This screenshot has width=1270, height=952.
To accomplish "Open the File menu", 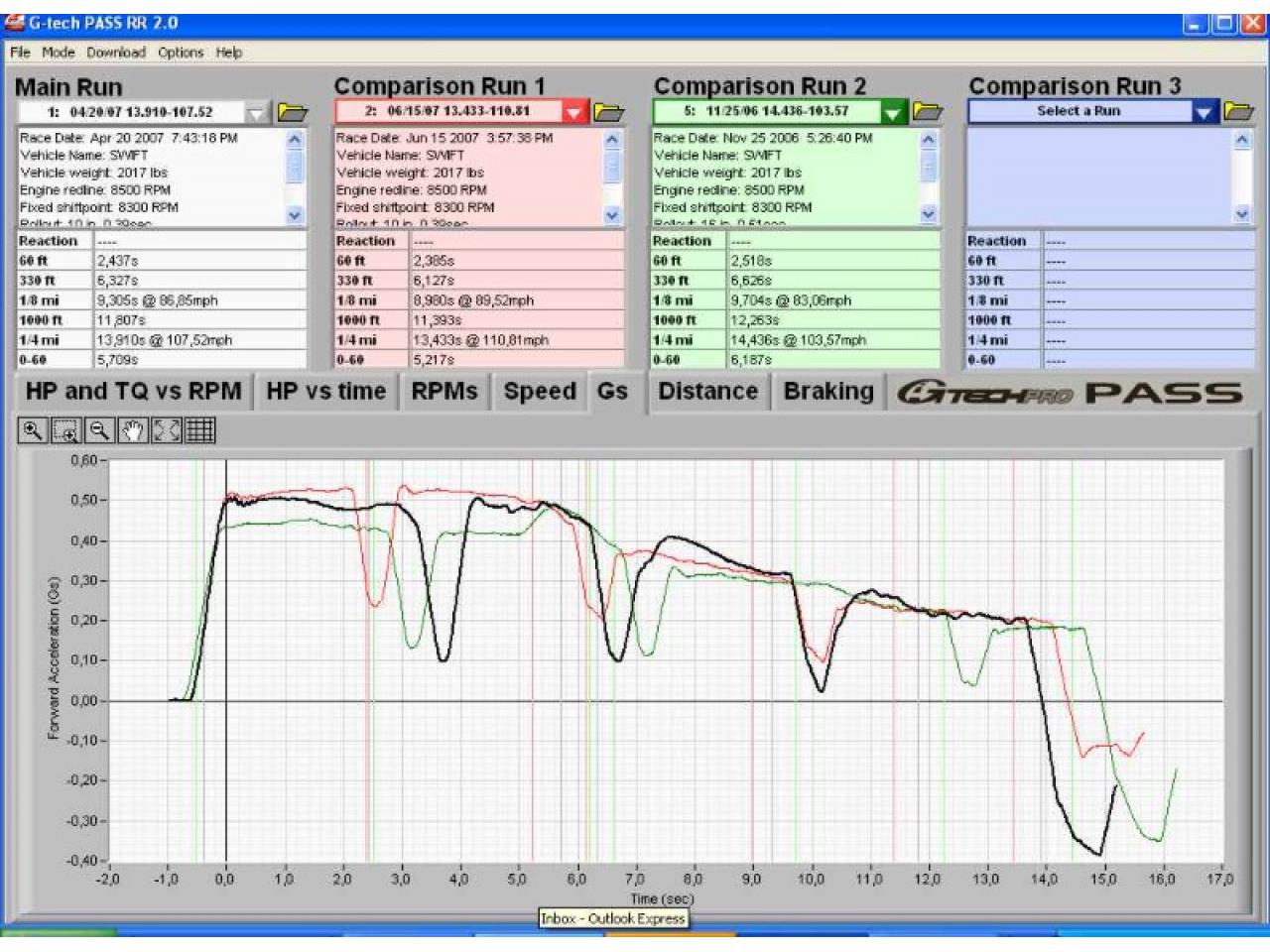I will [20, 53].
